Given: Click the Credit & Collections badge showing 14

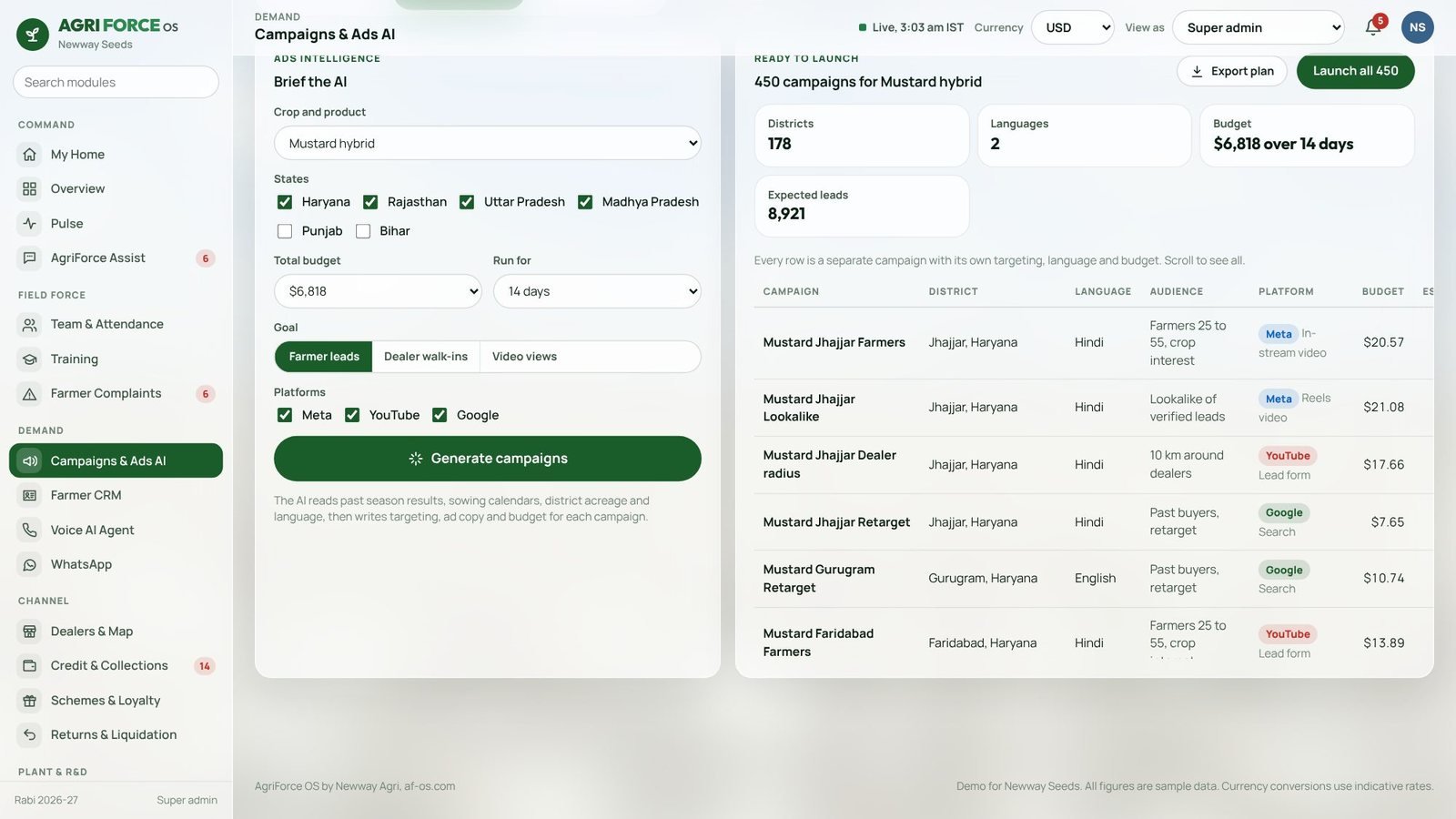Looking at the screenshot, I should point(205,666).
